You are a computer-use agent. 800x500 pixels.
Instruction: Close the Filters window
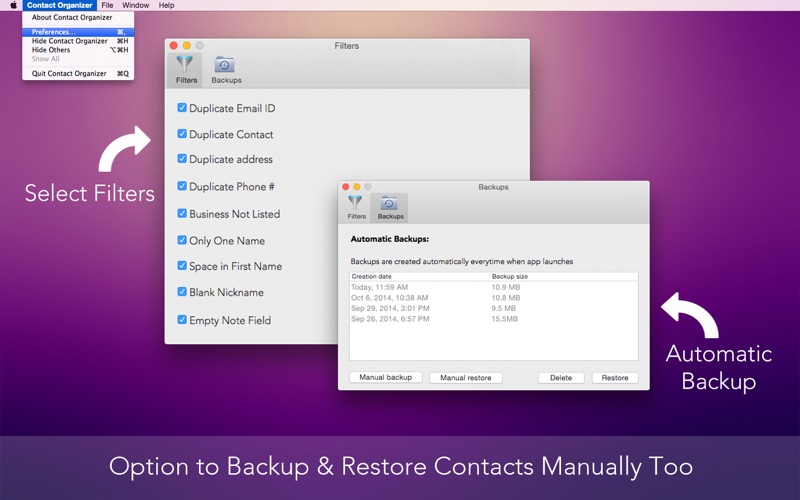174,45
